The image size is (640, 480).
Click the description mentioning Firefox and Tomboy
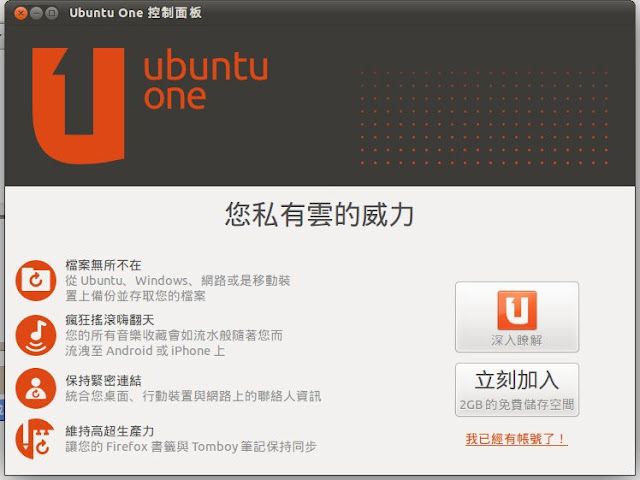pyautogui.click(x=191, y=447)
